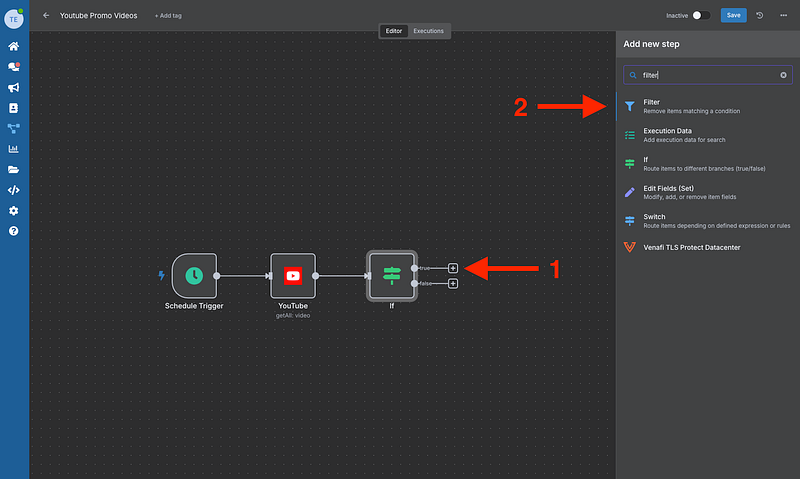Open the three-dot more options menu
This screenshot has height=479, width=800.
click(783, 15)
